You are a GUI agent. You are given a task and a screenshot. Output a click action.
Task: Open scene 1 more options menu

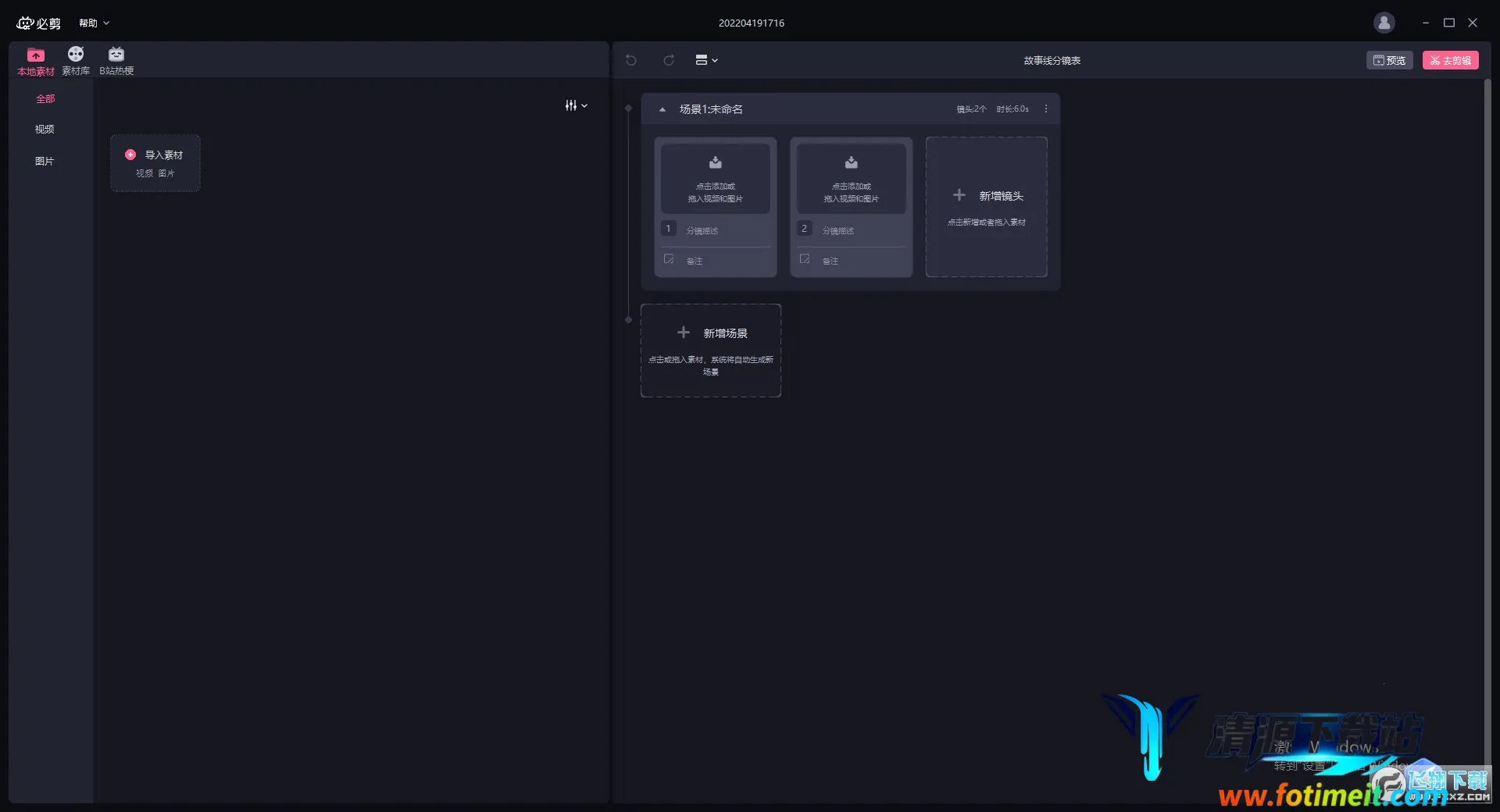click(1046, 109)
